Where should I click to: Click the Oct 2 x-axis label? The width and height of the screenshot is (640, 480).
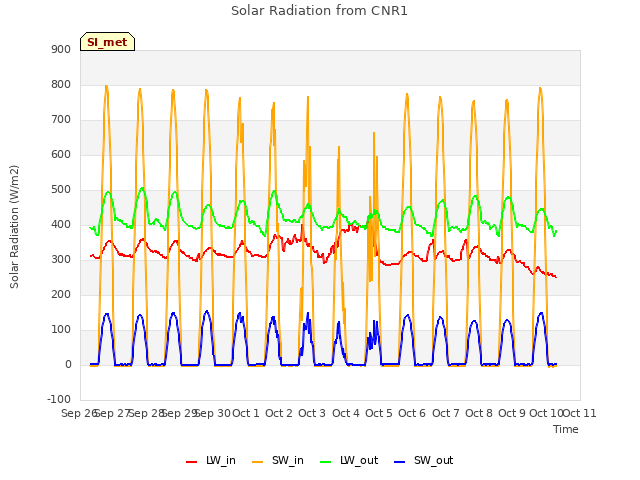279,413
